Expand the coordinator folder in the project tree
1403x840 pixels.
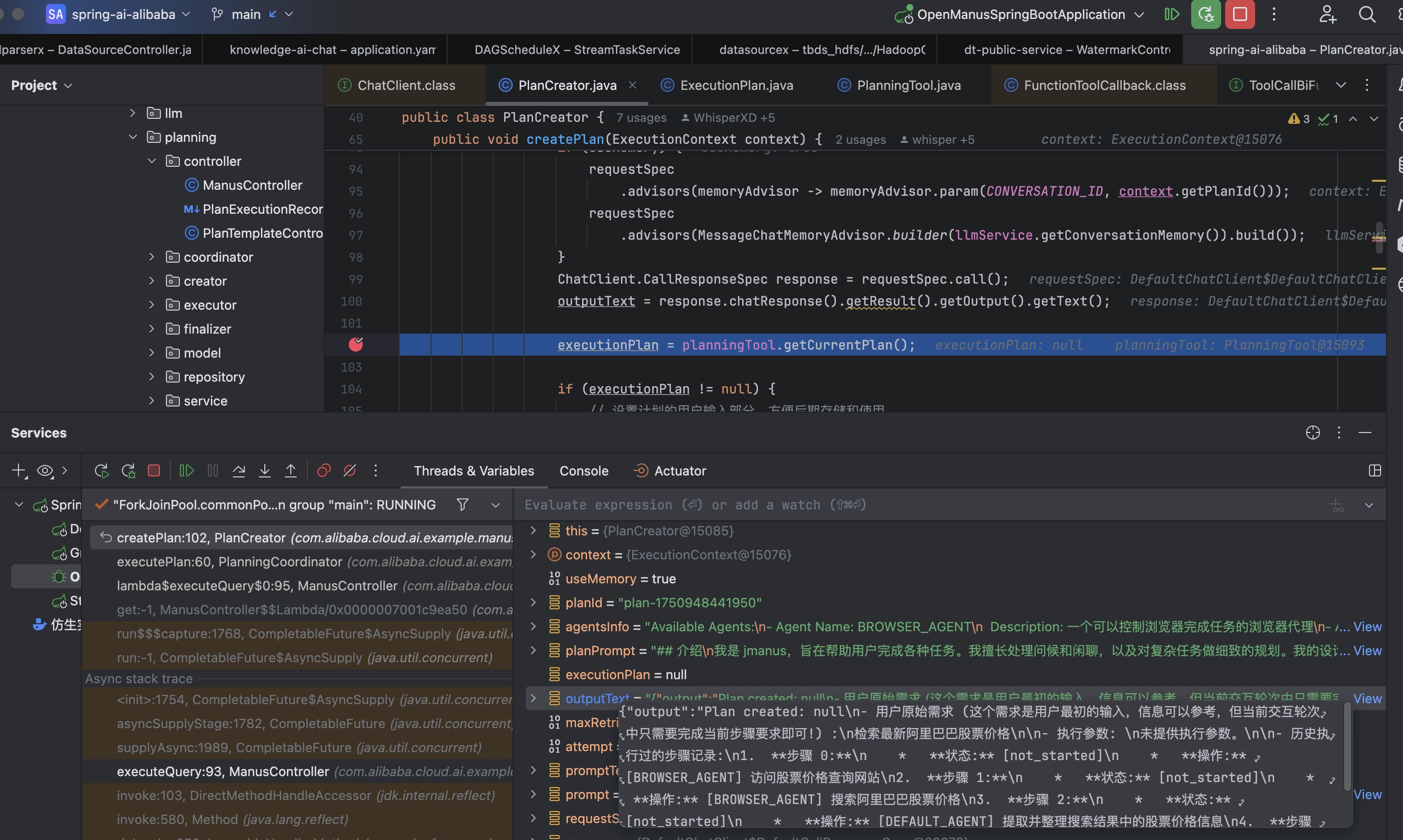tap(151, 257)
